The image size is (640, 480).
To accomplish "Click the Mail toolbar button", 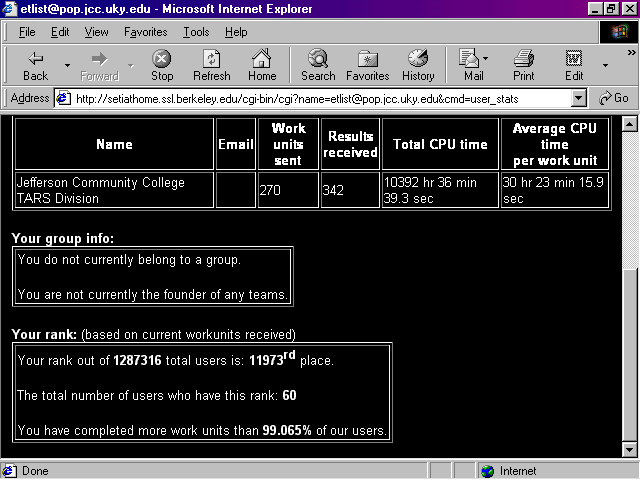I will pyautogui.click(x=471, y=66).
